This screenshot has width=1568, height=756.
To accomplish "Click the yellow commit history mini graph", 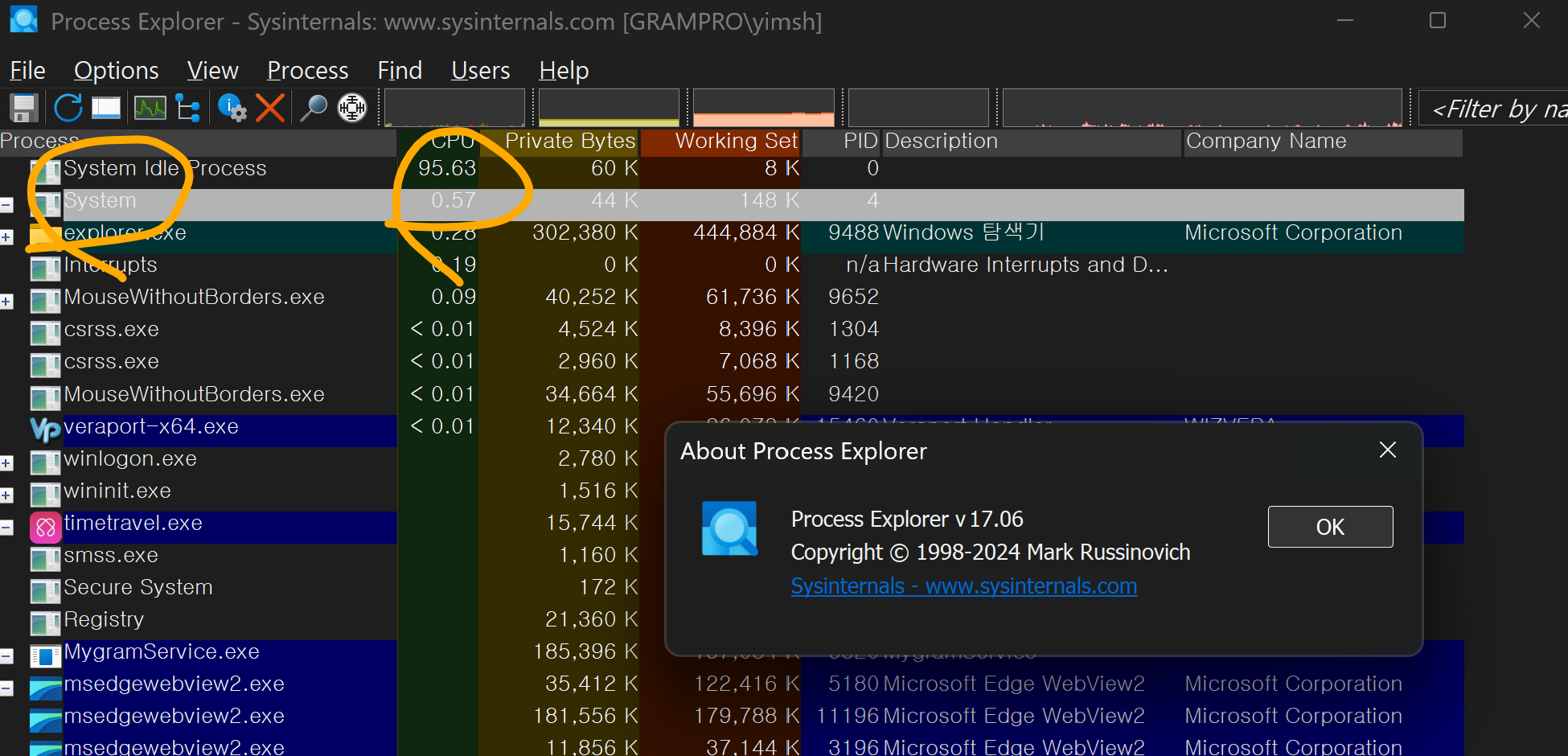I will (609, 108).
